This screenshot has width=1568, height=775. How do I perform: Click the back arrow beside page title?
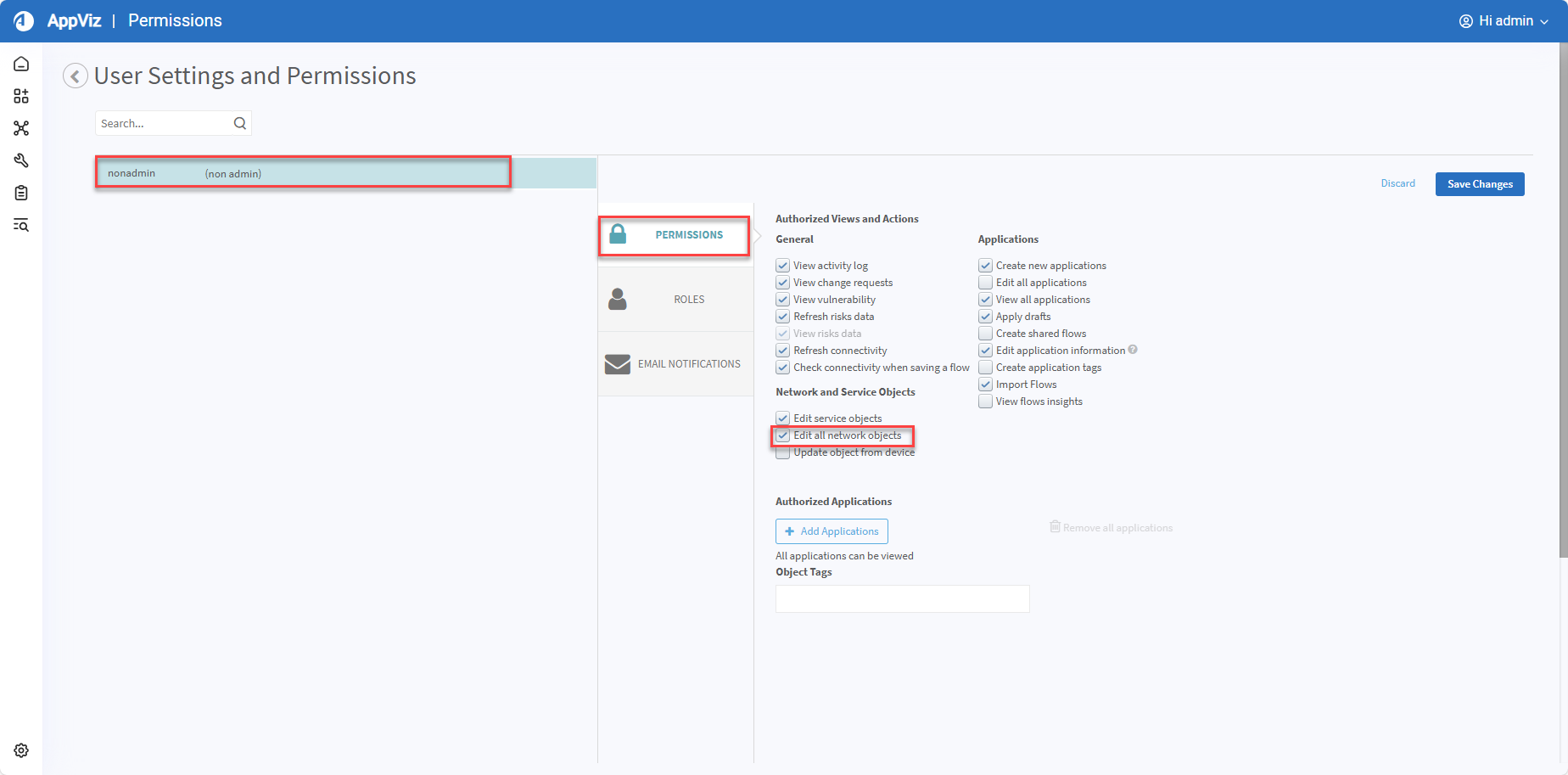pos(76,76)
